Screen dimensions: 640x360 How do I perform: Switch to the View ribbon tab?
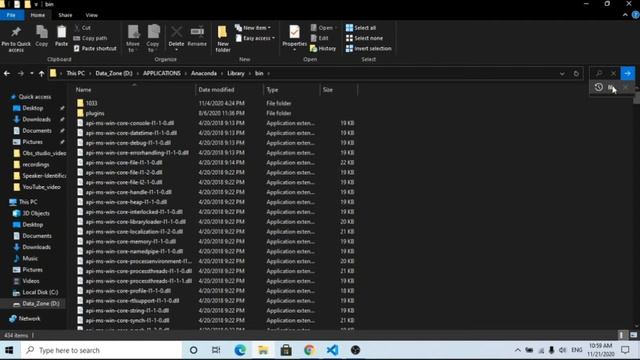click(x=91, y=15)
